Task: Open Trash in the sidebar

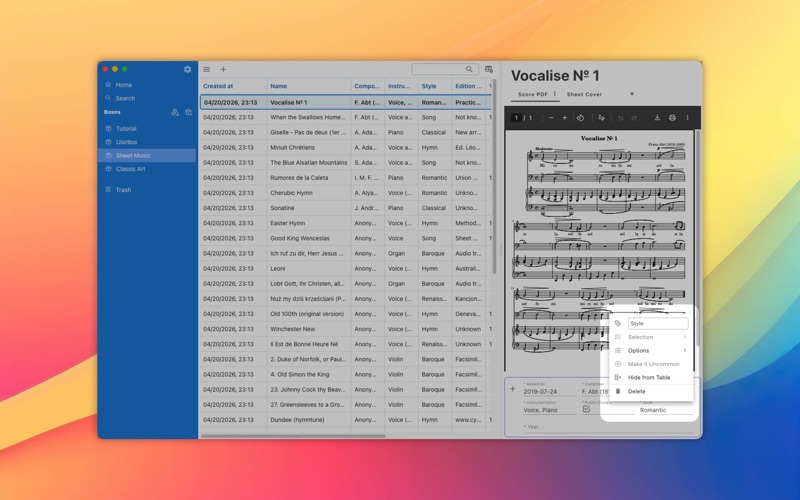Action: [x=123, y=190]
